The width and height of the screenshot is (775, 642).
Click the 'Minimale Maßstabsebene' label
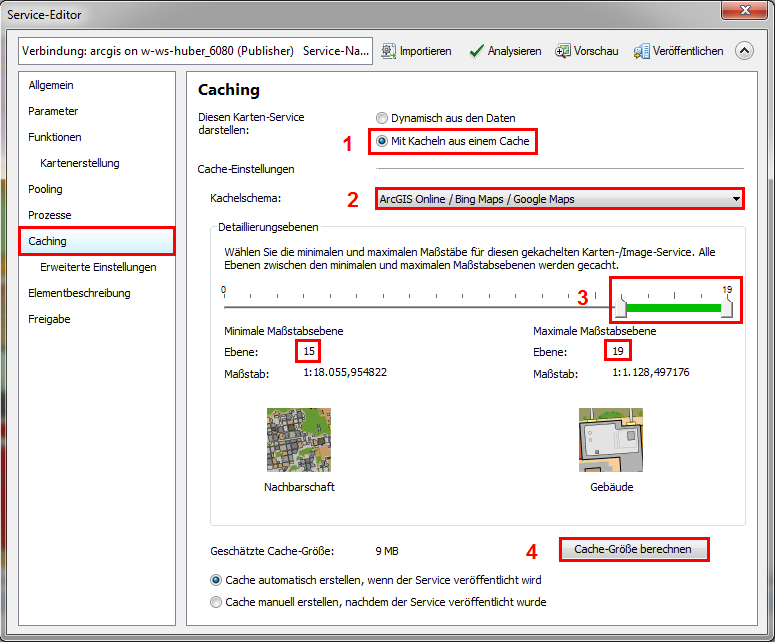click(284, 331)
